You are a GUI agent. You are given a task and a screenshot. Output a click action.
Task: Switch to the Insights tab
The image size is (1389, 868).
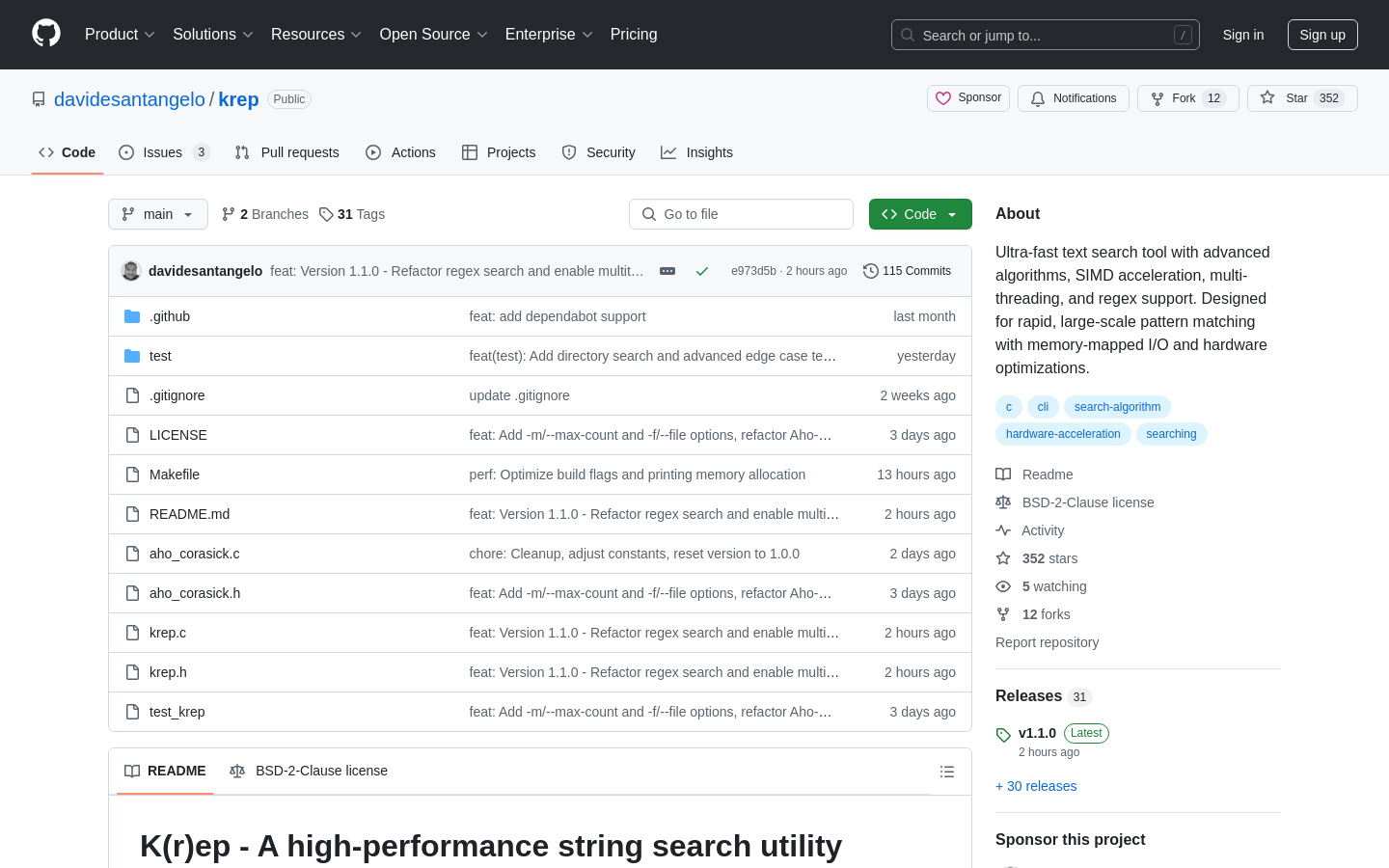(697, 152)
